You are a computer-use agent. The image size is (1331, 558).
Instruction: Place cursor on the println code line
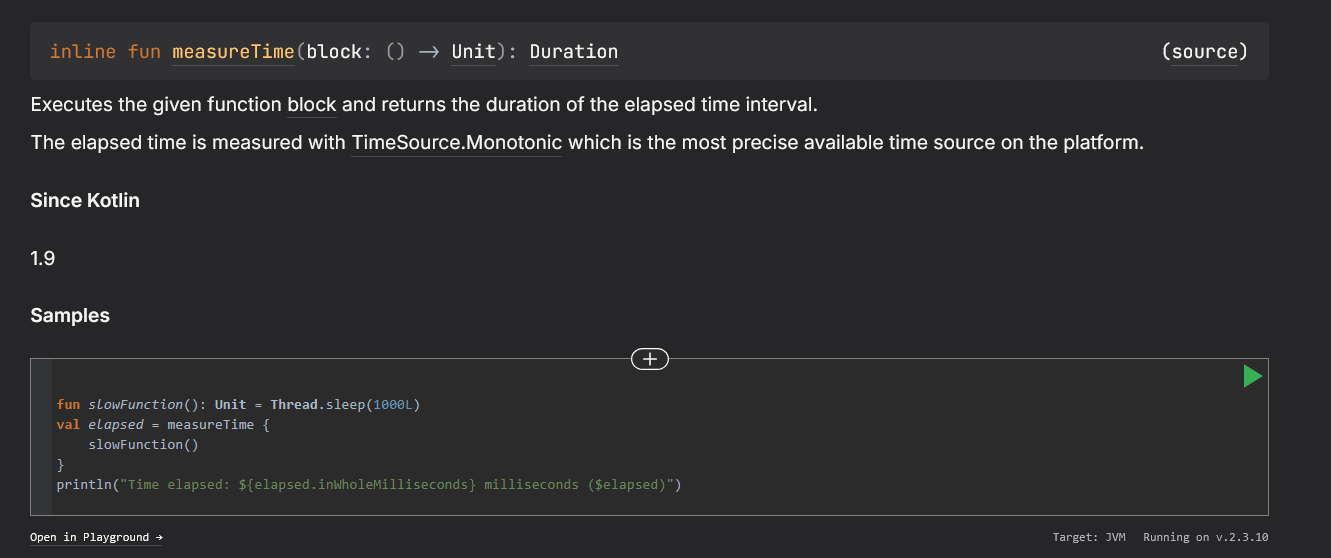click(x=368, y=484)
